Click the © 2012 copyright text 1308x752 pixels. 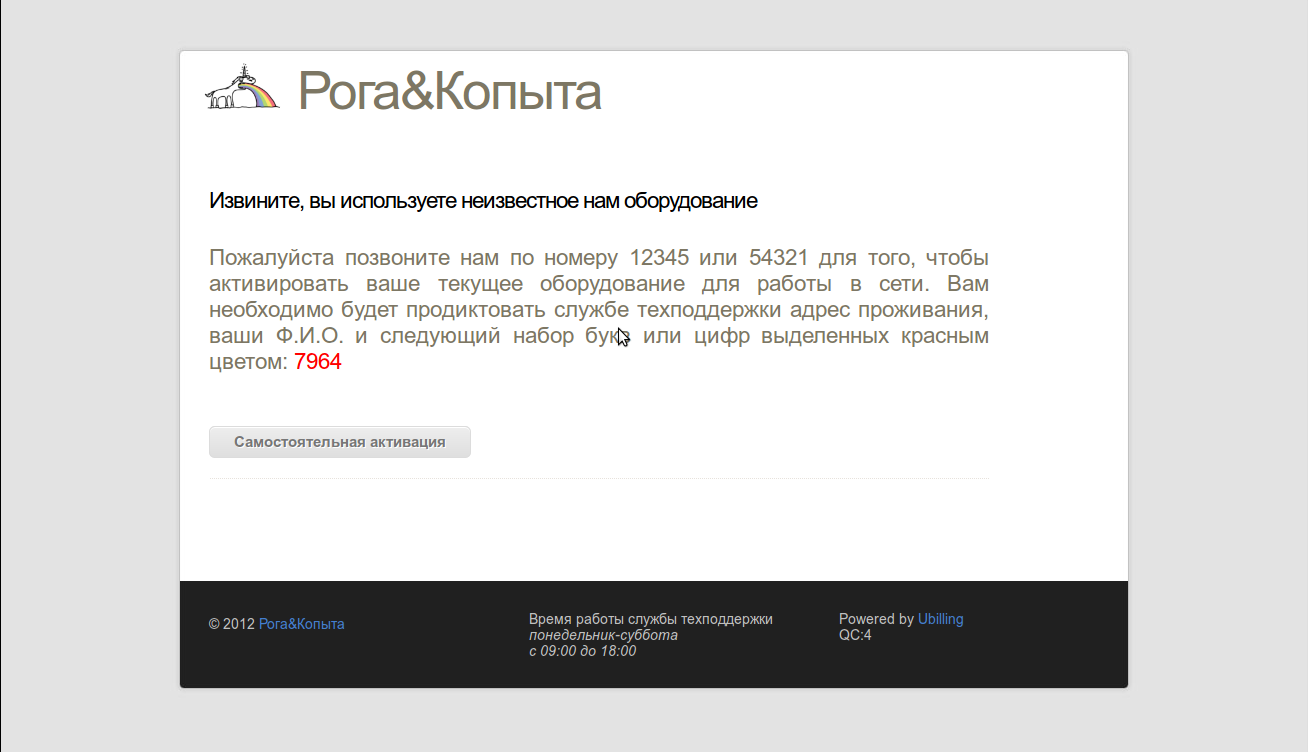click(232, 624)
